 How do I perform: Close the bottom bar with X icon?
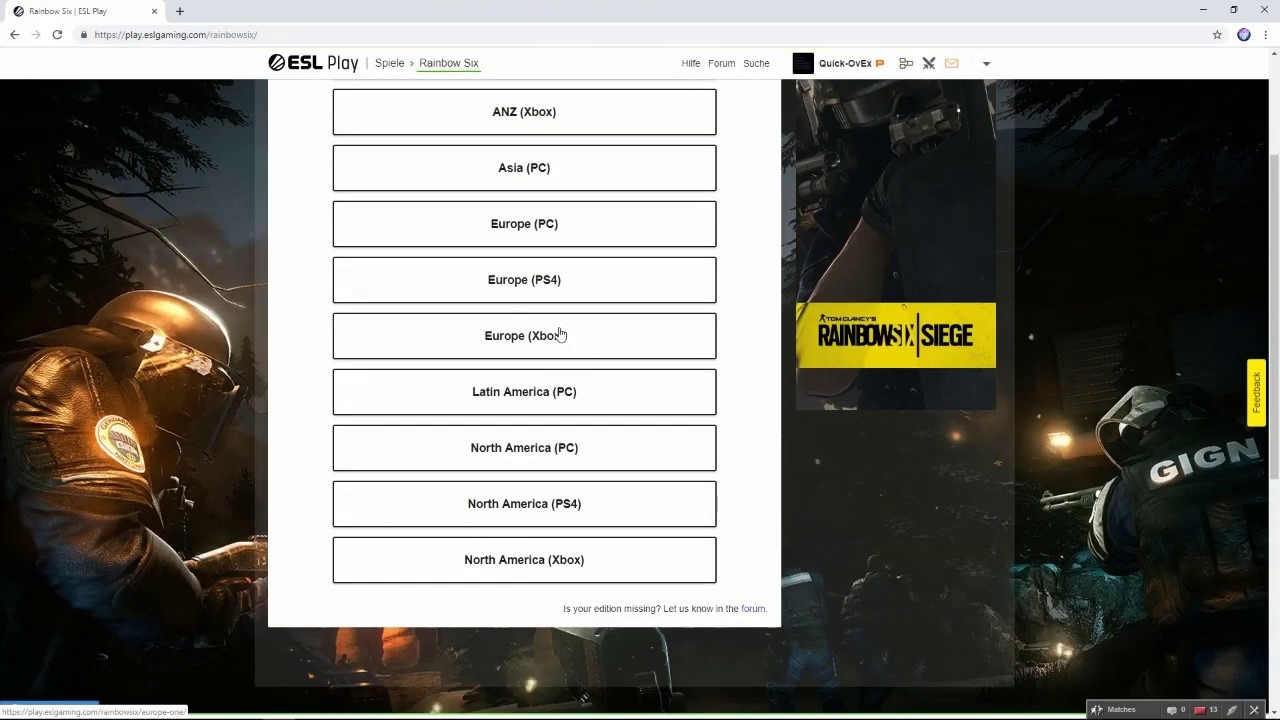click(x=1254, y=710)
